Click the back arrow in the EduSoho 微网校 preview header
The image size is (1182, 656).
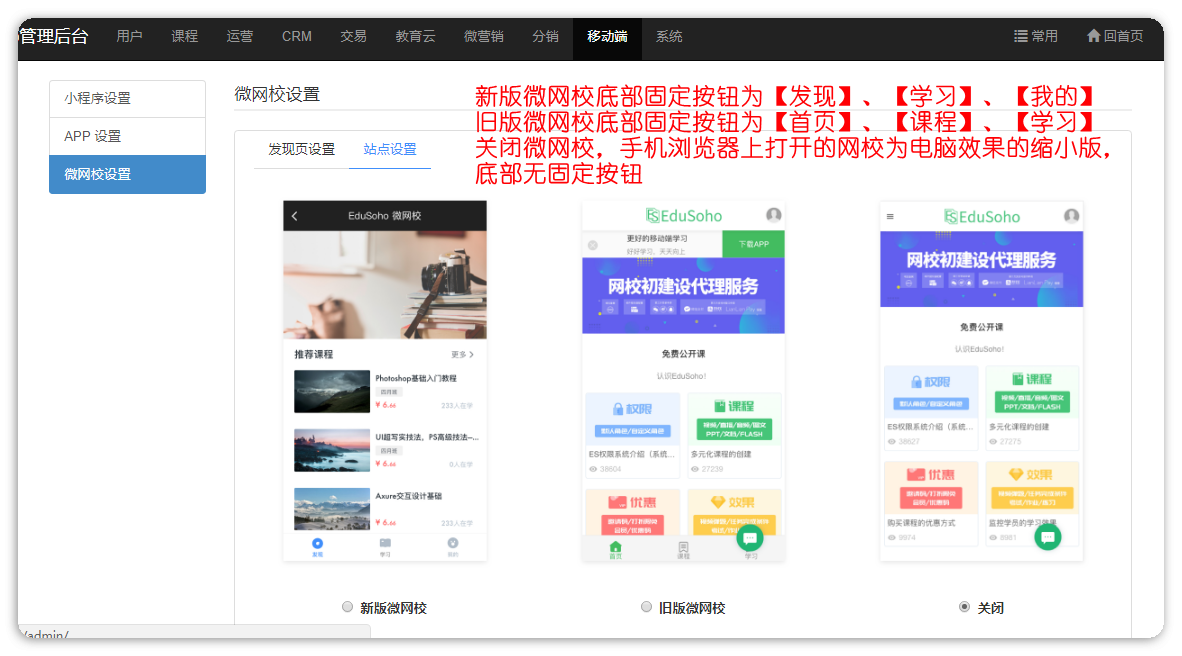point(295,216)
